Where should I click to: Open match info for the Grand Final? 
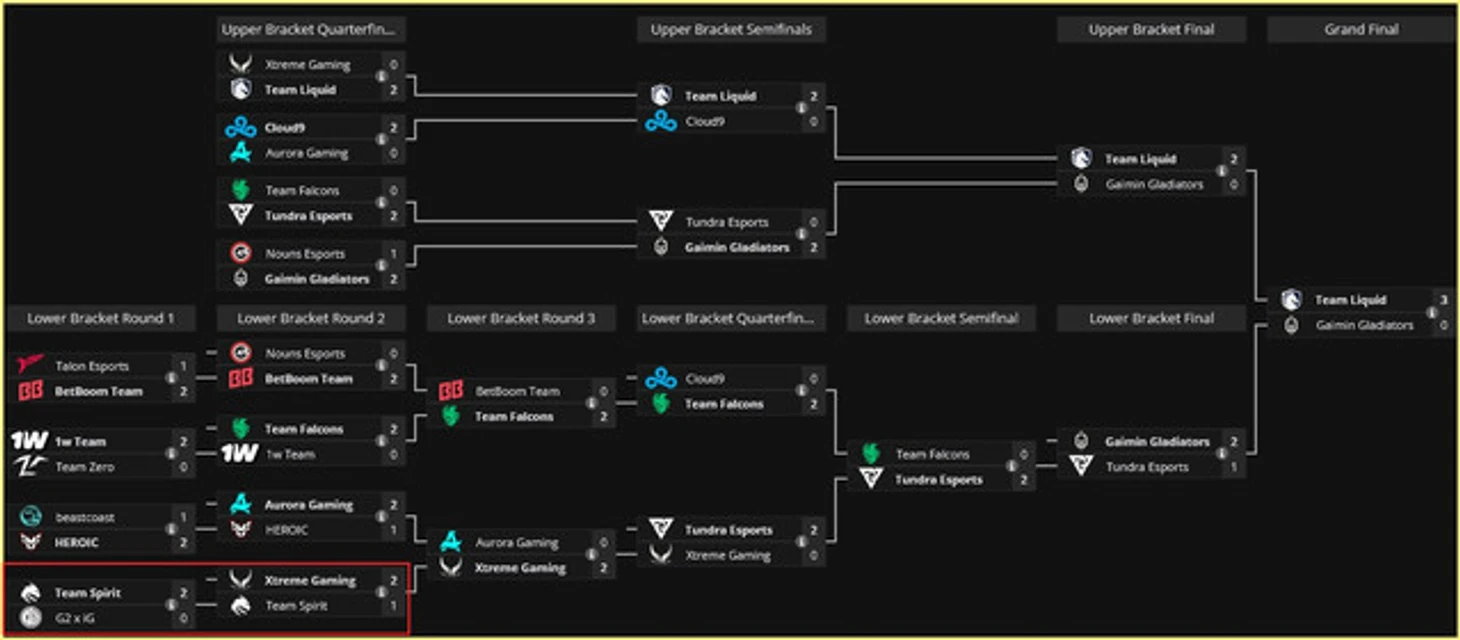[1431, 312]
